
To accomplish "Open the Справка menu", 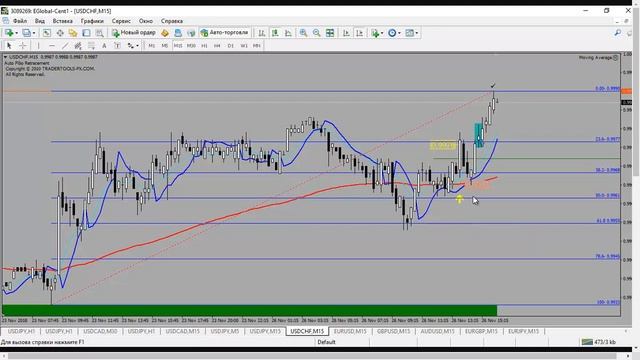I will (x=172, y=21).
